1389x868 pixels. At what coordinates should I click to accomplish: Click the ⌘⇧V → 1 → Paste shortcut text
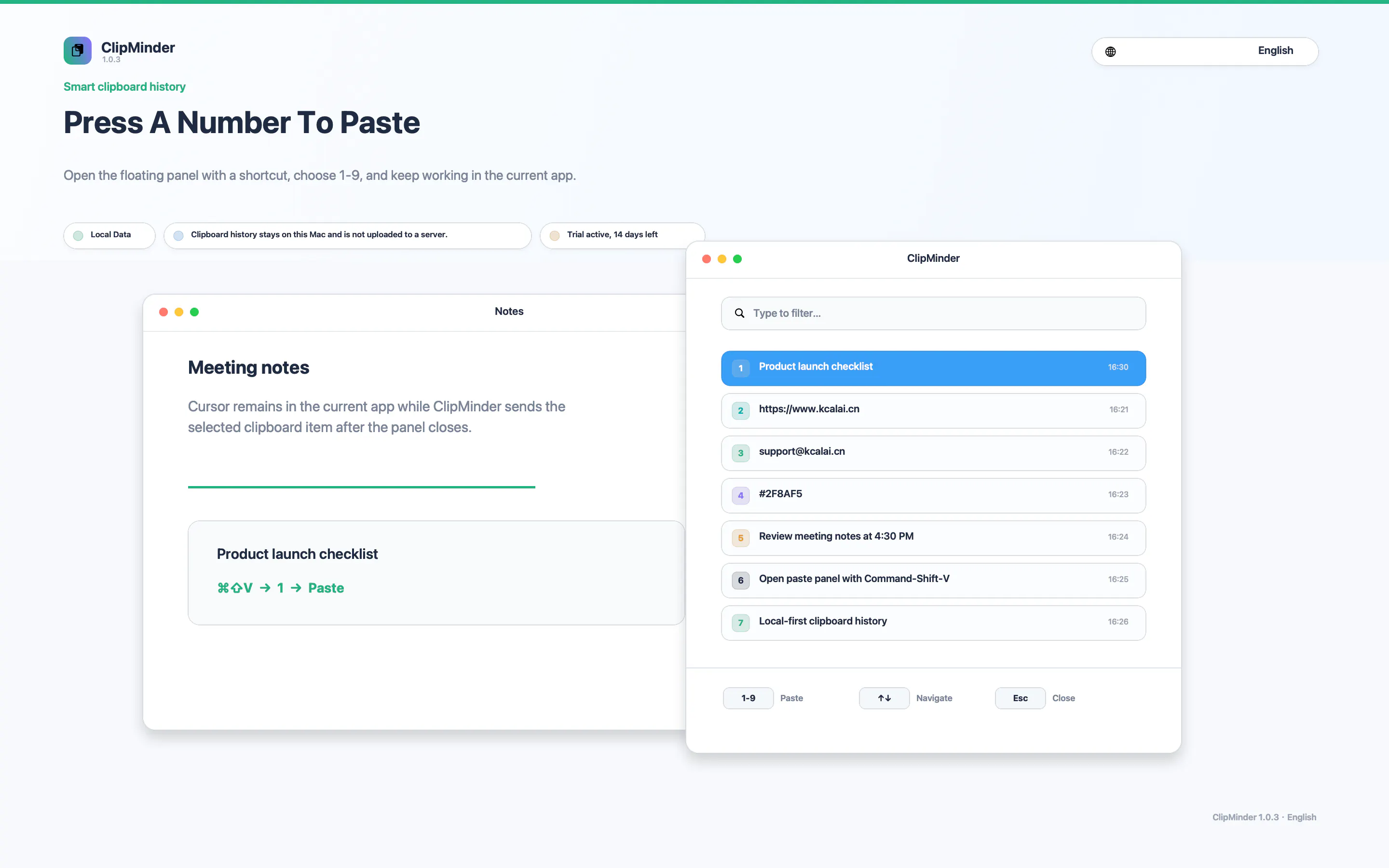(x=281, y=588)
